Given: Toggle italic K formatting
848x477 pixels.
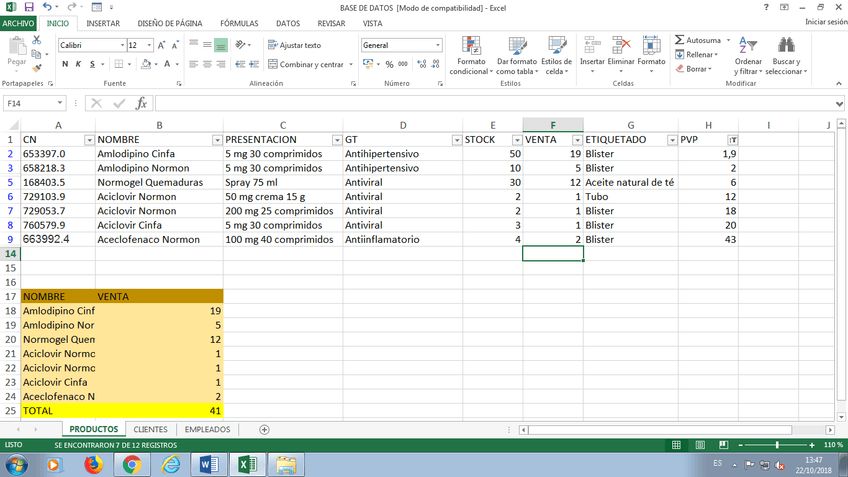Looking at the screenshot, I should point(78,64).
